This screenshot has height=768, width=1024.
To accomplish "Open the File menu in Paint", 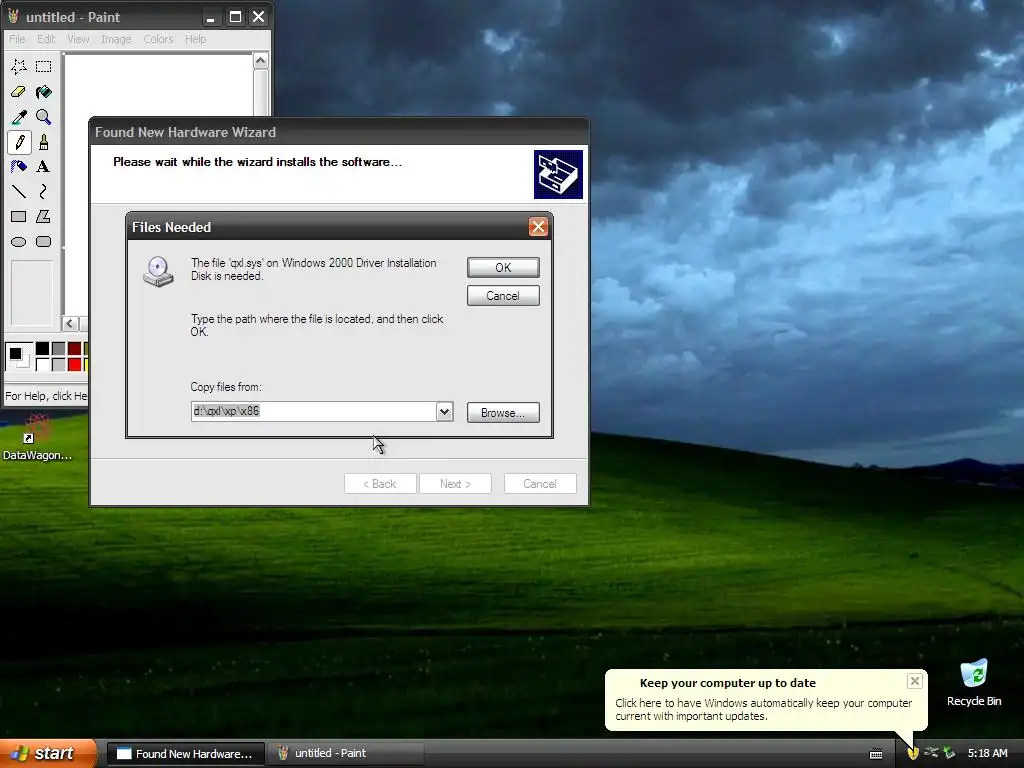I will click(17, 39).
